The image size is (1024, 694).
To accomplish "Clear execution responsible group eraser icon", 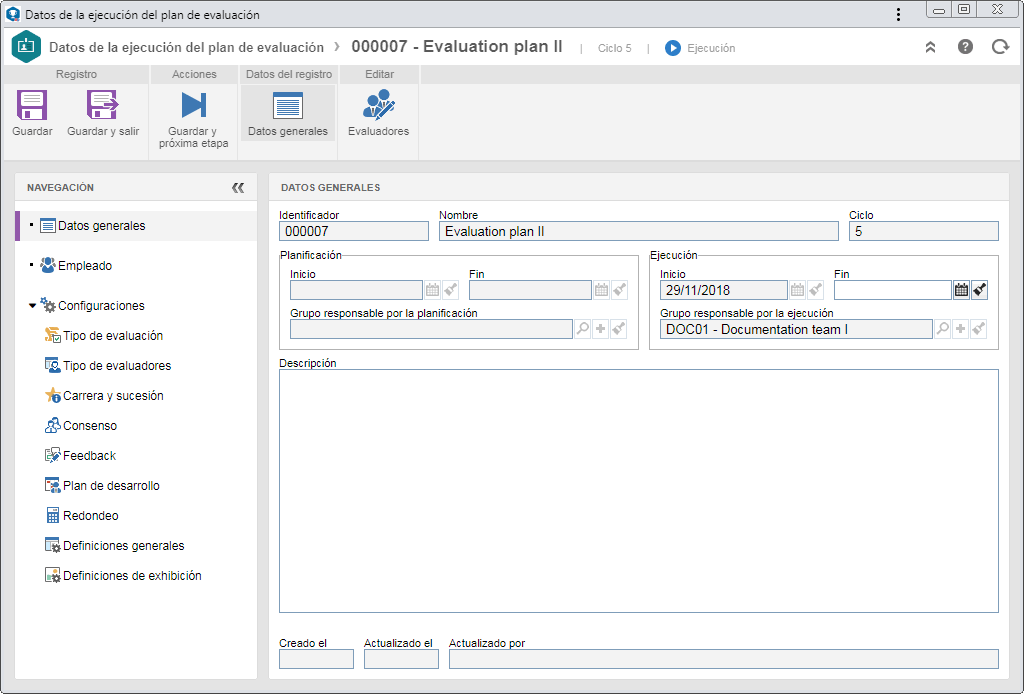I will coord(978,329).
